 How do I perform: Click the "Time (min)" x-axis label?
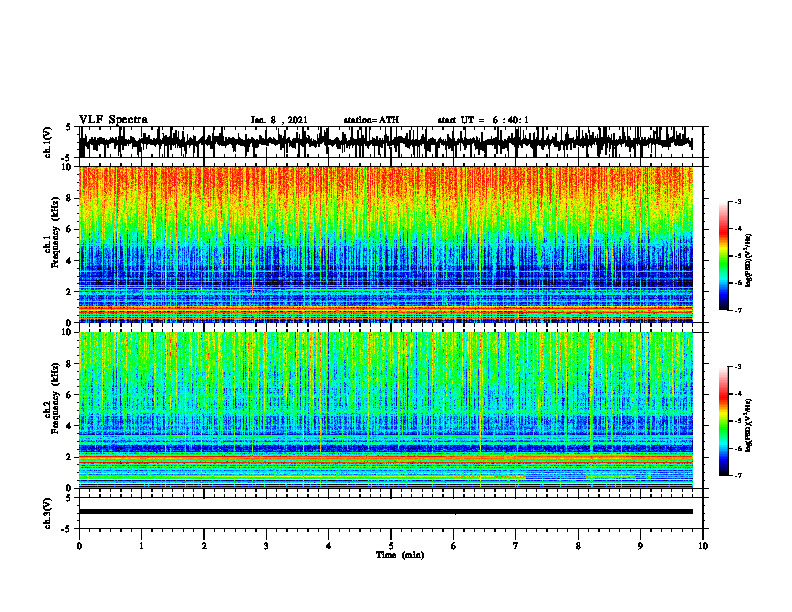click(400, 555)
